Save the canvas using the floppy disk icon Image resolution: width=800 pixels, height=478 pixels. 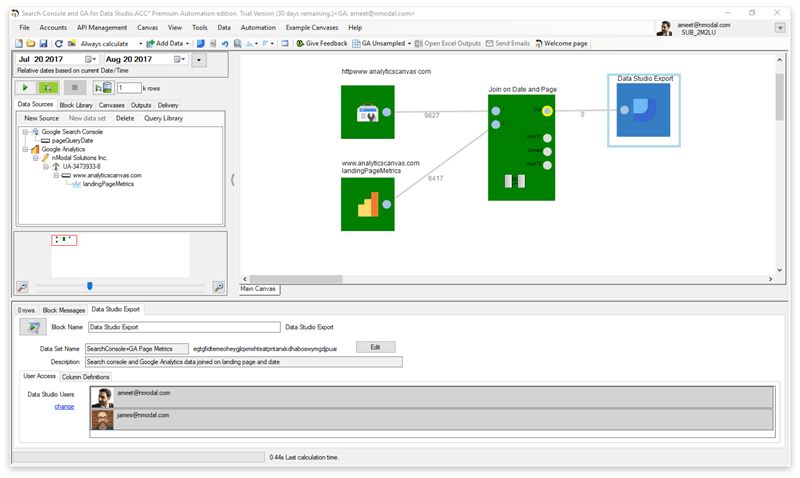coord(43,44)
